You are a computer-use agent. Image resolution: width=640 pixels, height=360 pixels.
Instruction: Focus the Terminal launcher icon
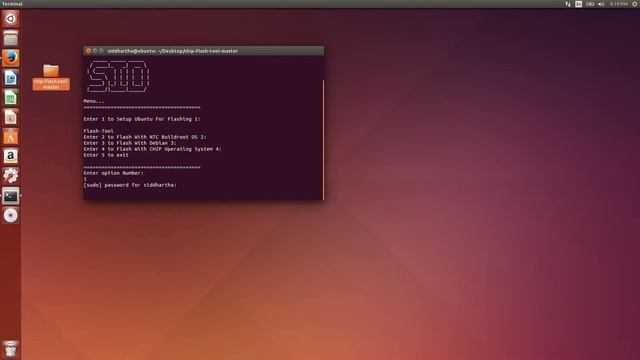click(11, 196)
